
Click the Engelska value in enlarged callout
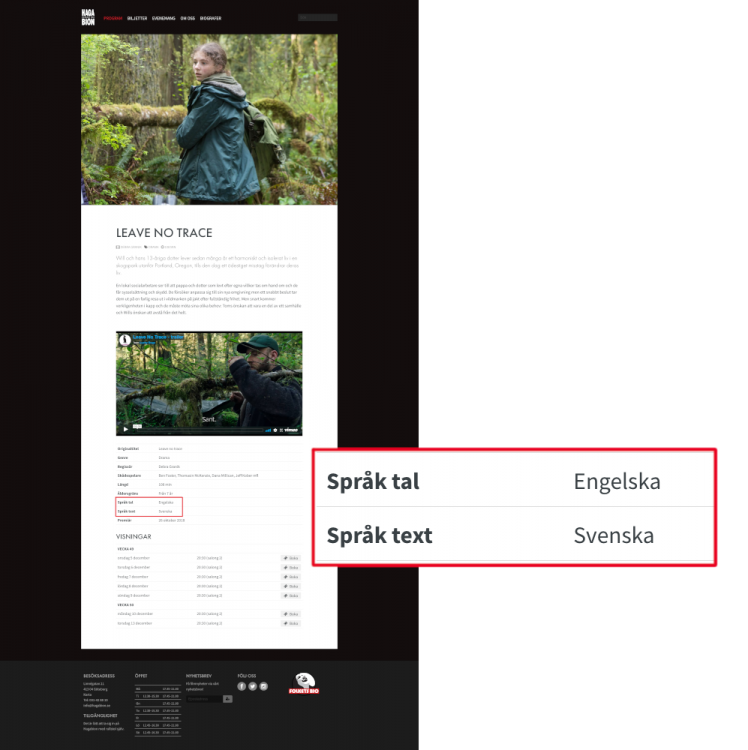click(617, 482)
